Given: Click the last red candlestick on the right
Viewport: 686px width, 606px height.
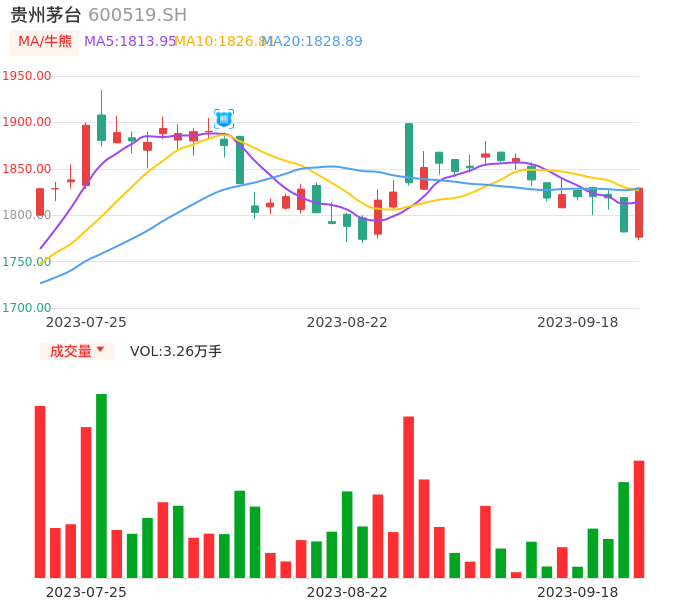Looking at the screenshot, I should click(639, 212).
